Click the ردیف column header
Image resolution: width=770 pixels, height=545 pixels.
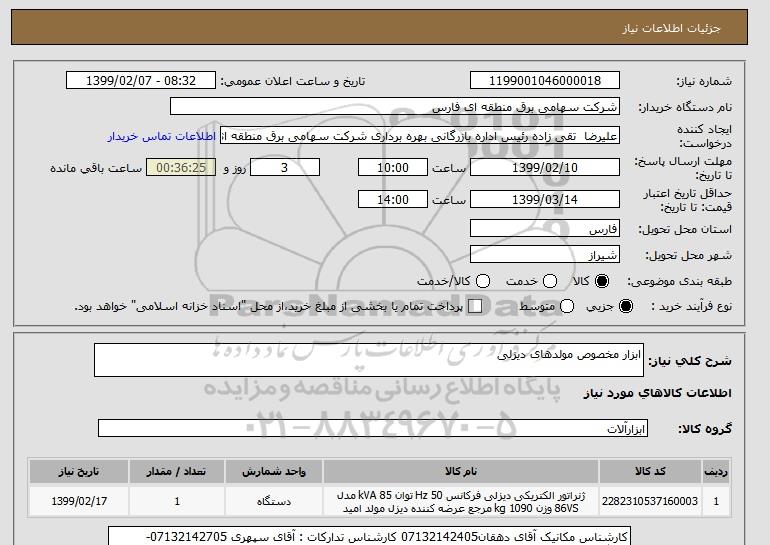(716, 471)
